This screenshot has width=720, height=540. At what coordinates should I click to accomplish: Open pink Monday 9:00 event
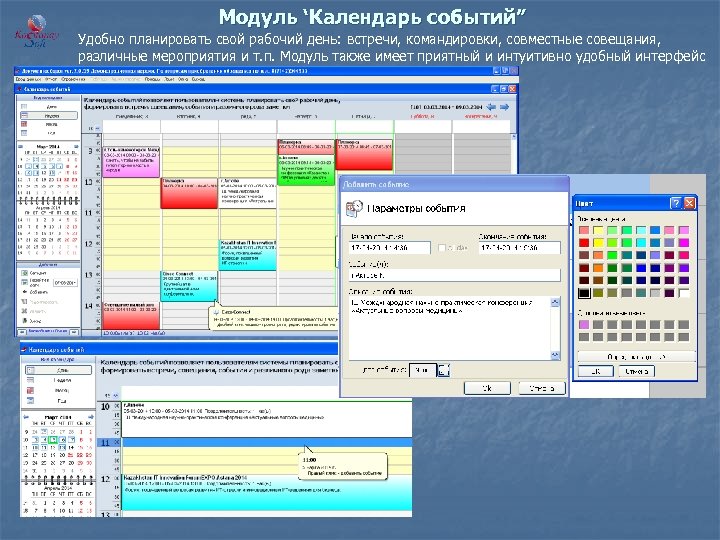click(x=131, y=162)
